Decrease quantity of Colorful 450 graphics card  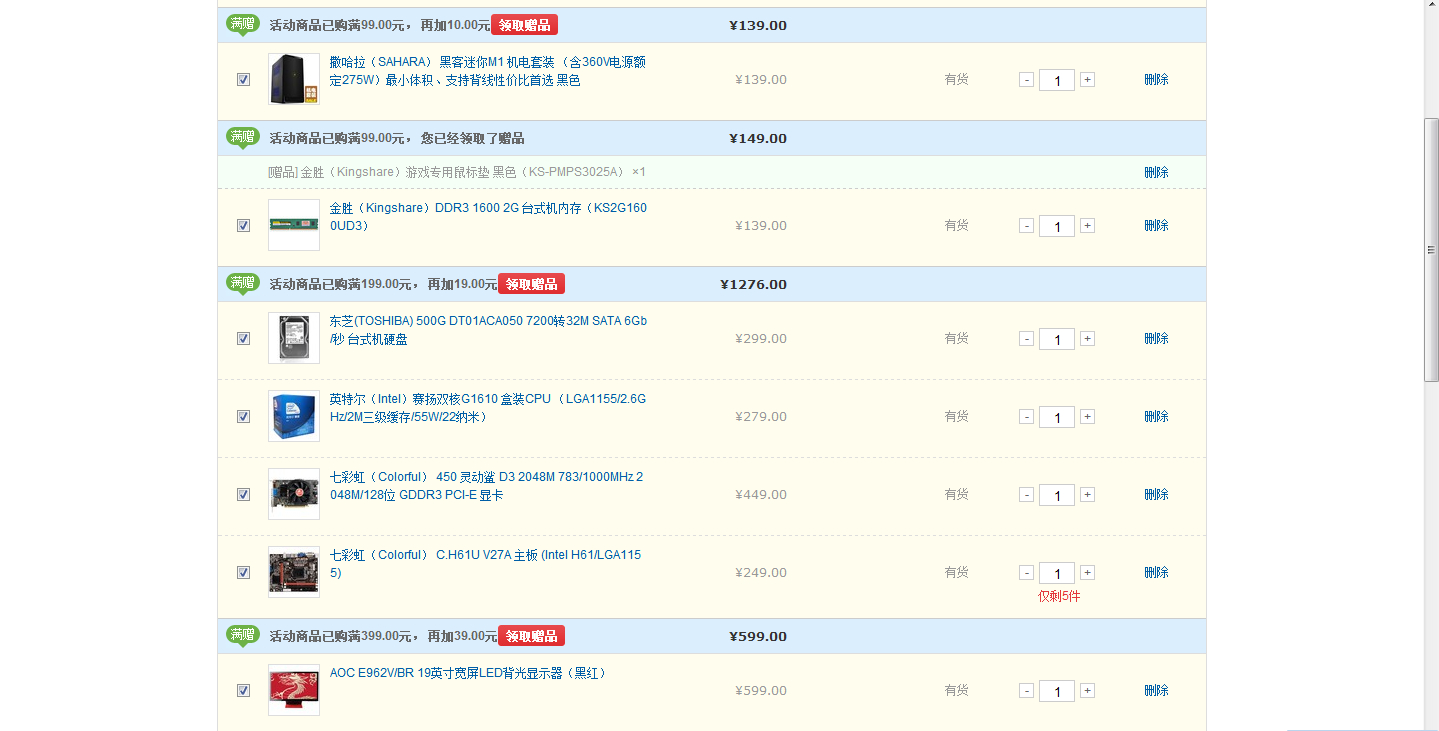click(x=1026, y=495)
